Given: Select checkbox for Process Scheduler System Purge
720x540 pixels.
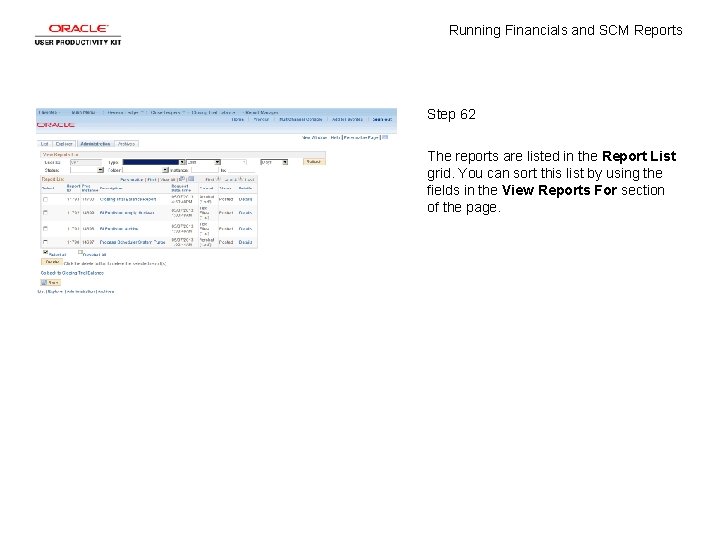Looking at the screenshot, I should coord(45,242).
